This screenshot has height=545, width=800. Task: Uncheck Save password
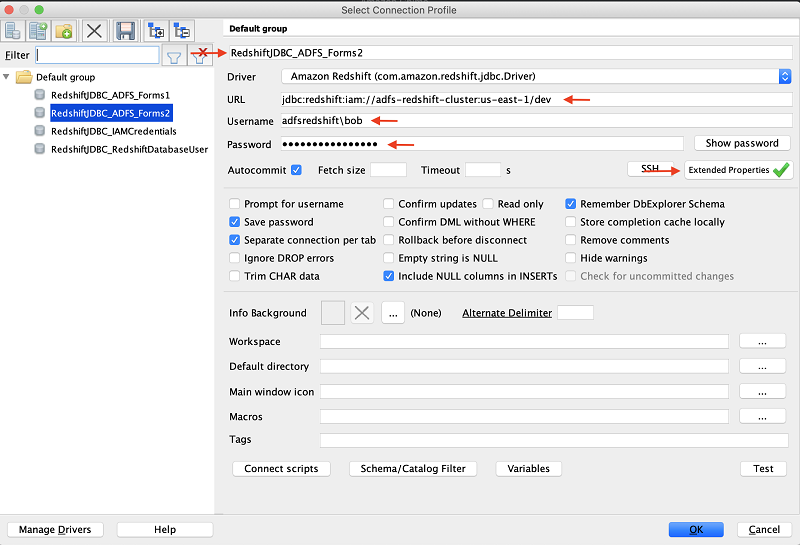tap(234, 221)
